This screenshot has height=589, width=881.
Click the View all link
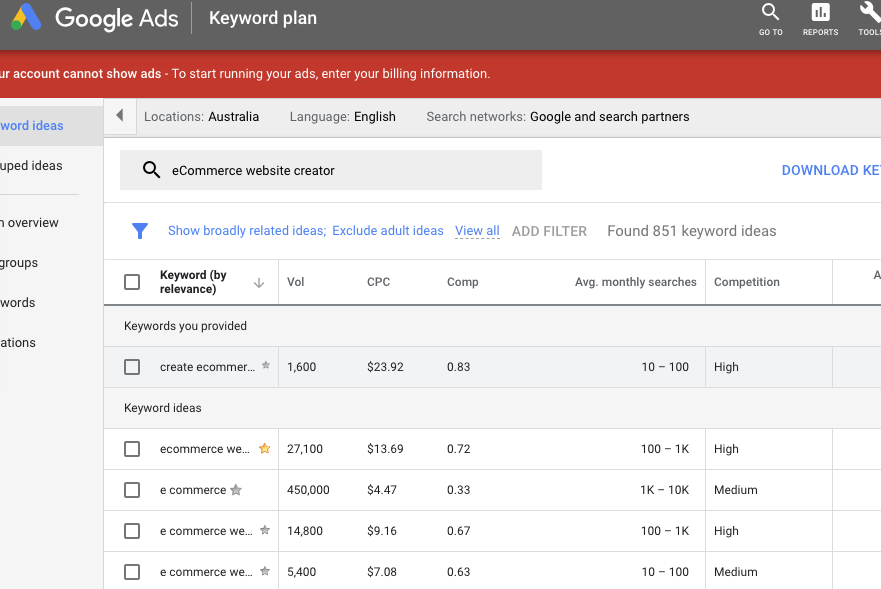coord(477,231)
